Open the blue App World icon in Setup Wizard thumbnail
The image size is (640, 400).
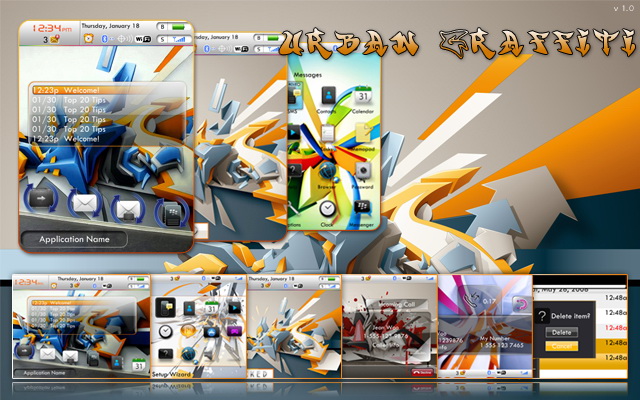tap(211, 331)
